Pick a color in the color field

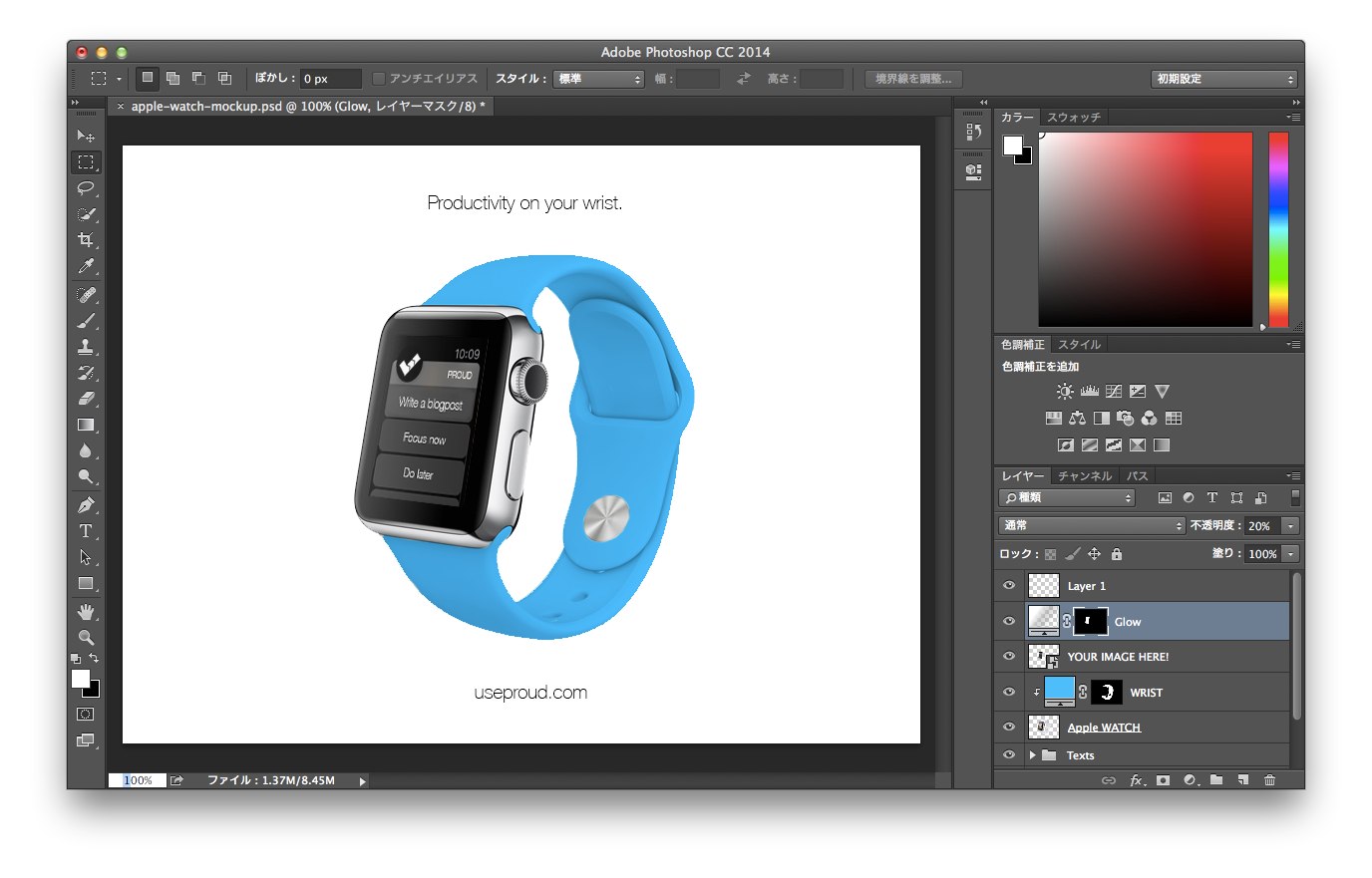(1146, 229)
